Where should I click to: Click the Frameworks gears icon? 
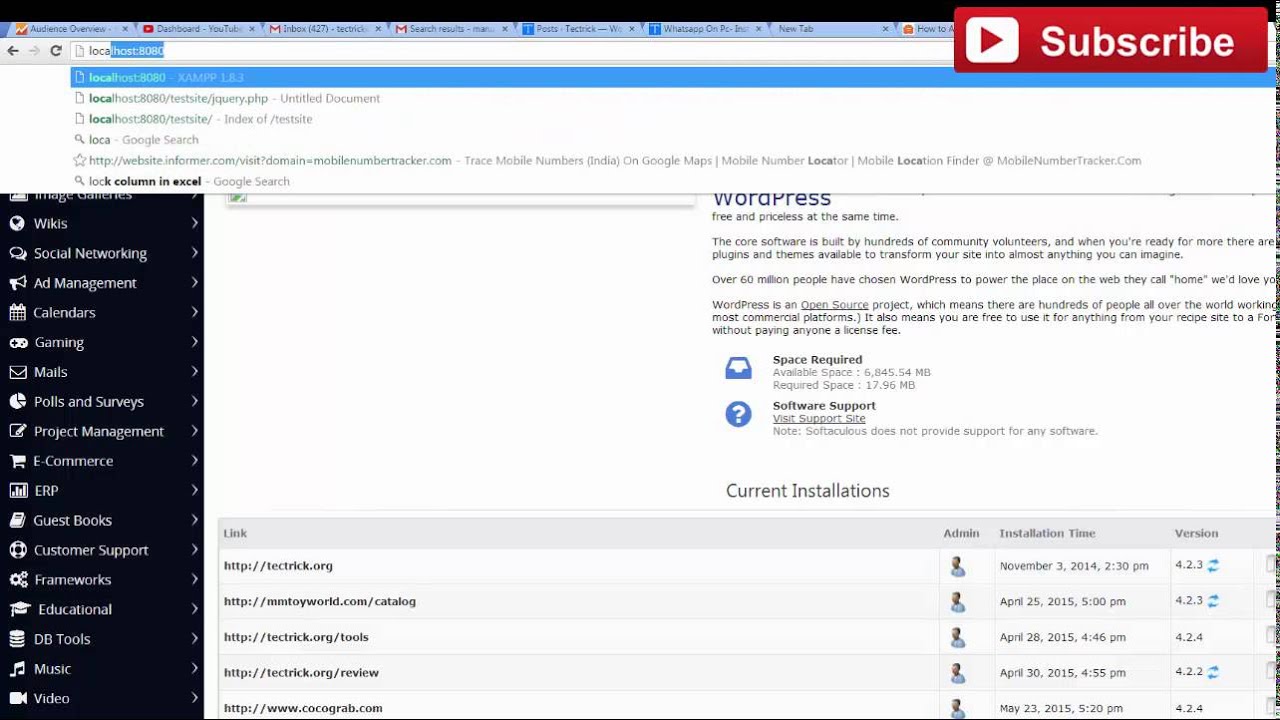tap(17, 580)
